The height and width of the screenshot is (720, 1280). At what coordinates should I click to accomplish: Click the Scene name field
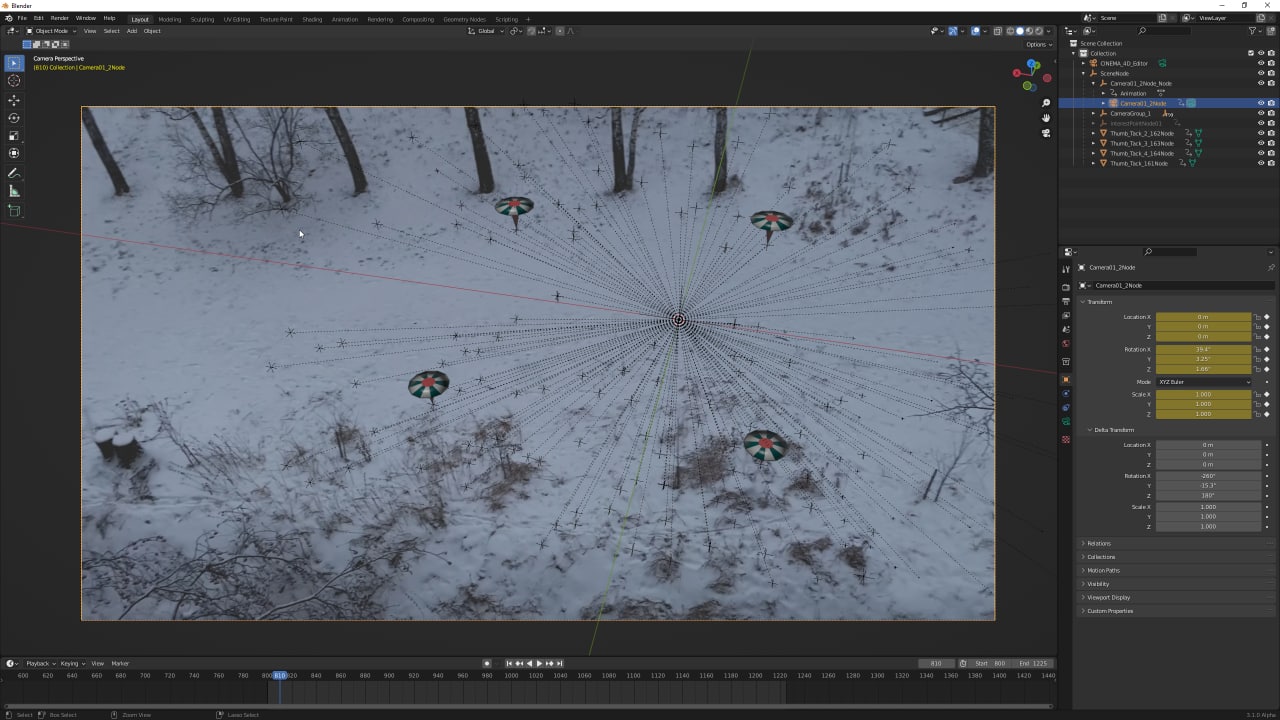point(1127,18)
